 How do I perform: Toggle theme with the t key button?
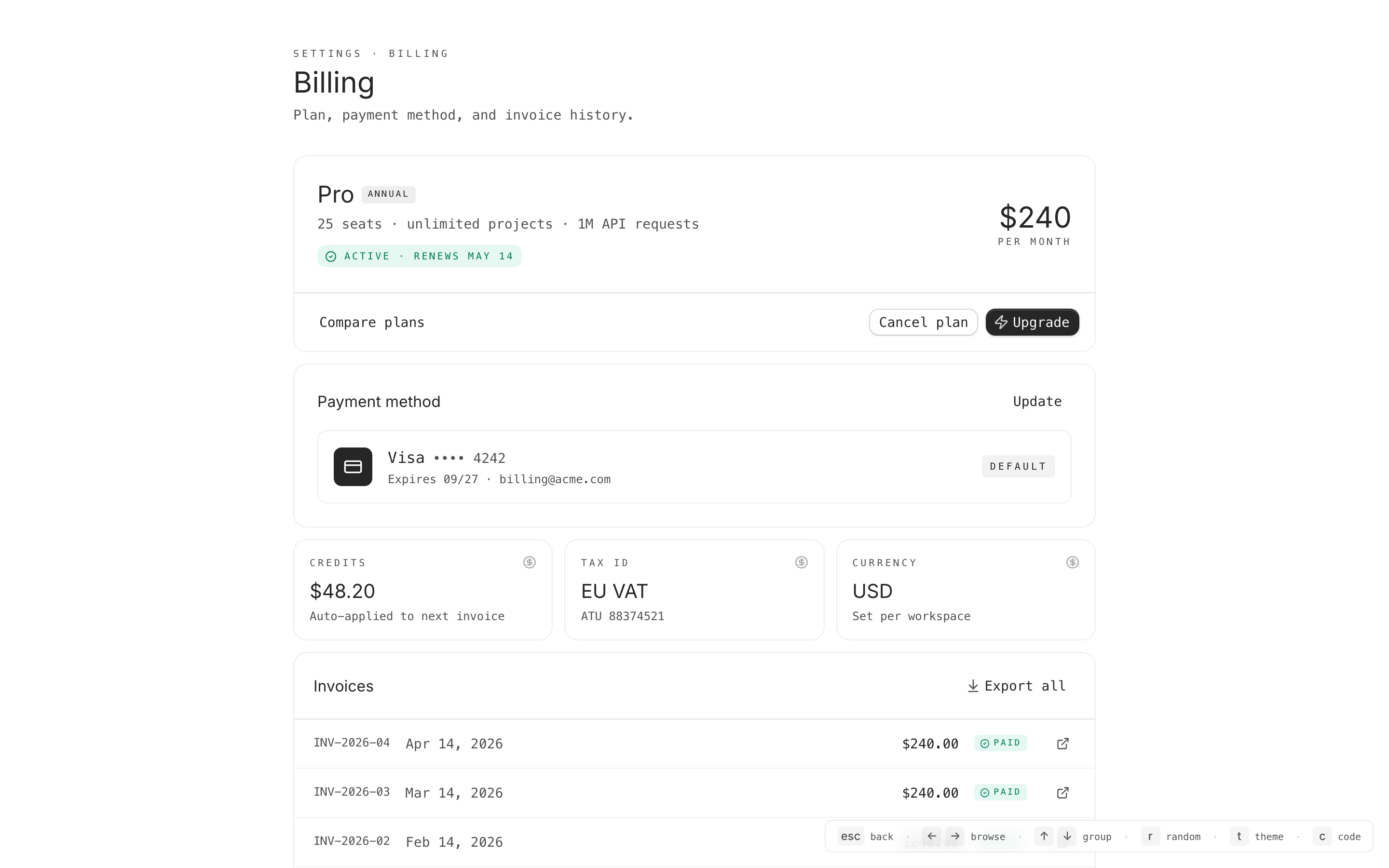[x=1239, y=837]
